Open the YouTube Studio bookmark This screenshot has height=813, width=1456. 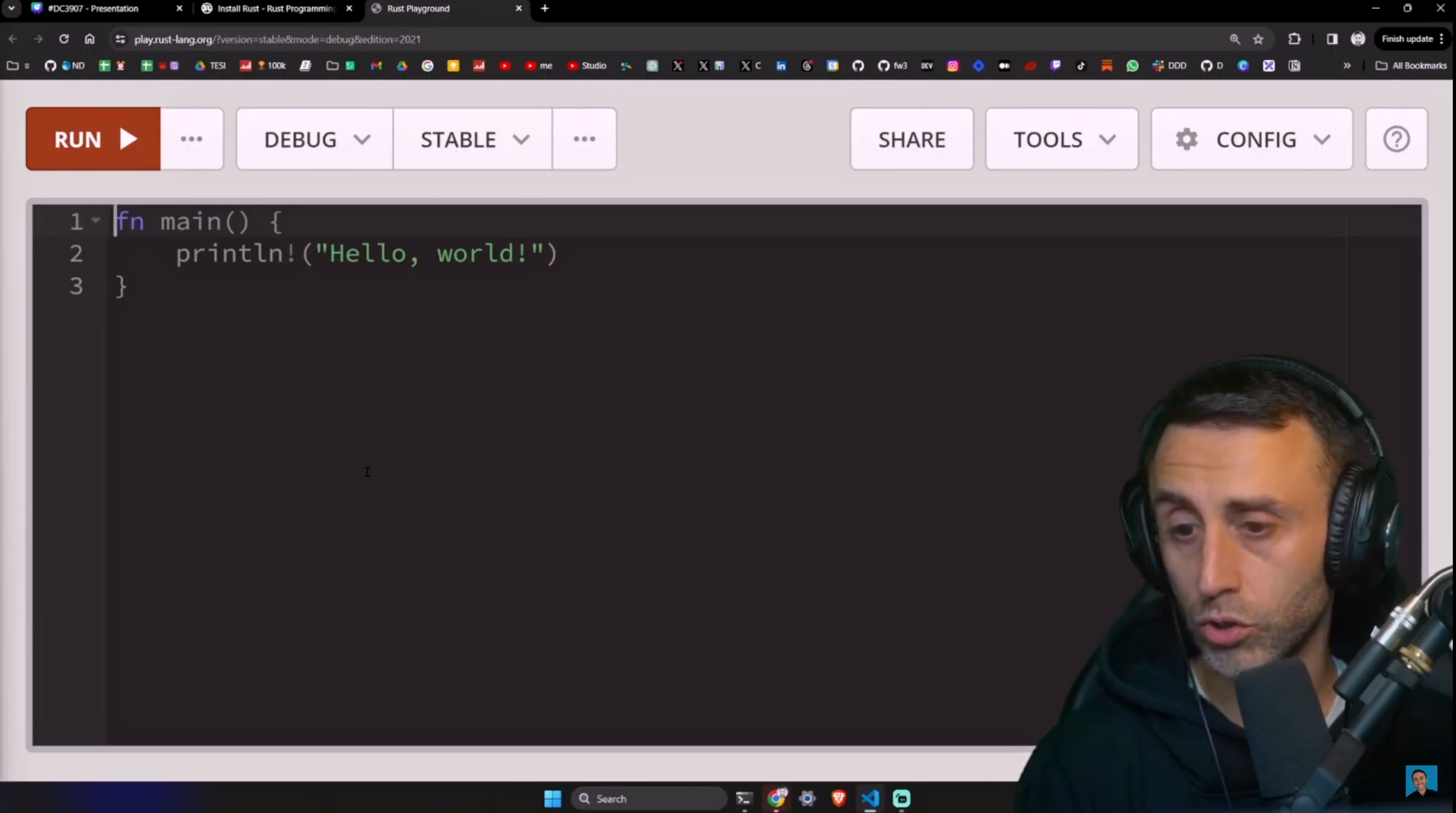587,65
